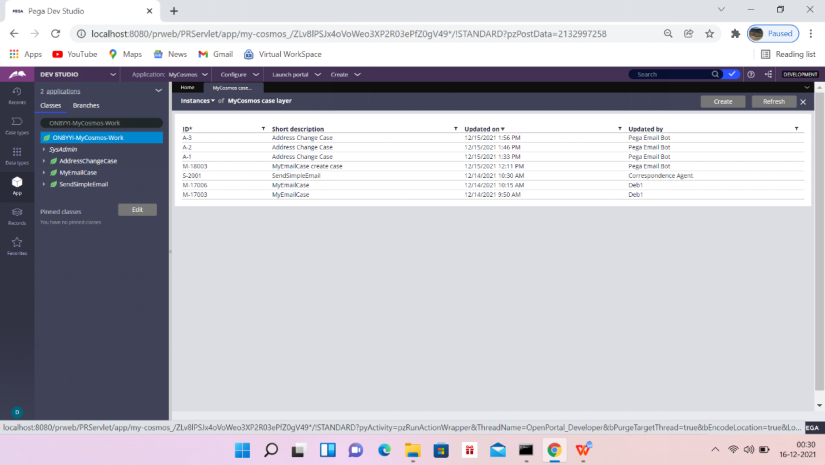Switch to the Branches tab

[86, 105]
